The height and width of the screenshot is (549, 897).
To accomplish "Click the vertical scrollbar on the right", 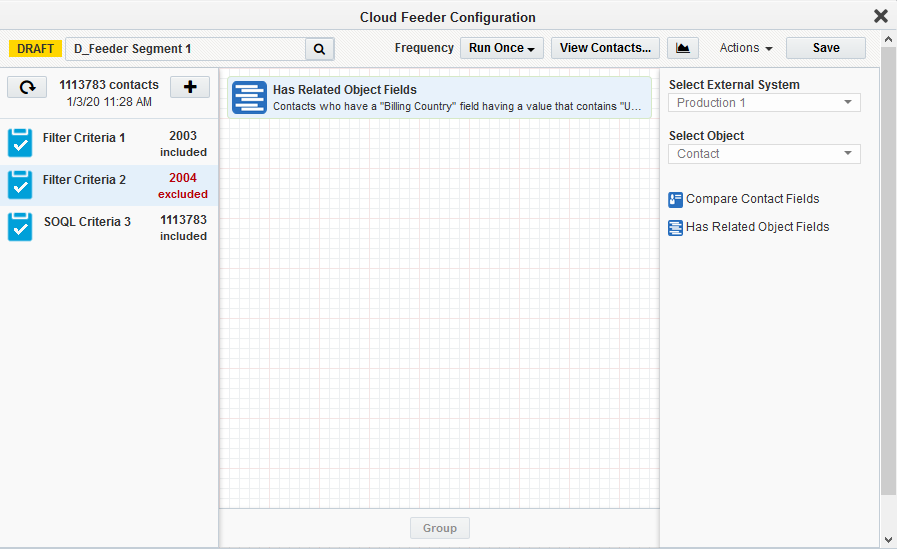I will (888, 270).
